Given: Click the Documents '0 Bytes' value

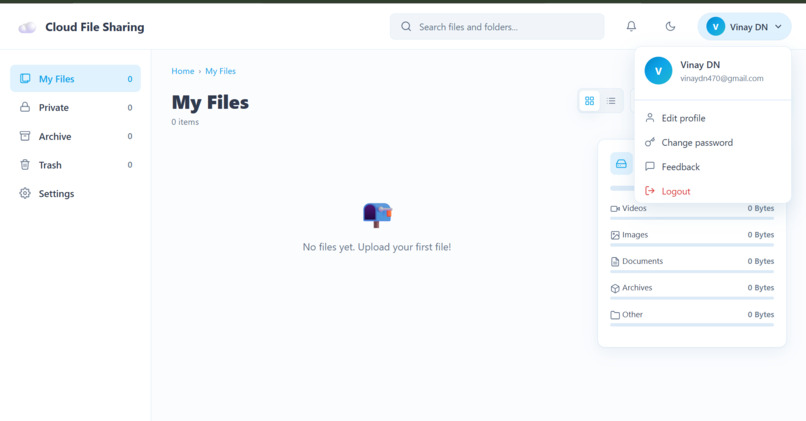Looking at the screenshot, I should [761, 261].
